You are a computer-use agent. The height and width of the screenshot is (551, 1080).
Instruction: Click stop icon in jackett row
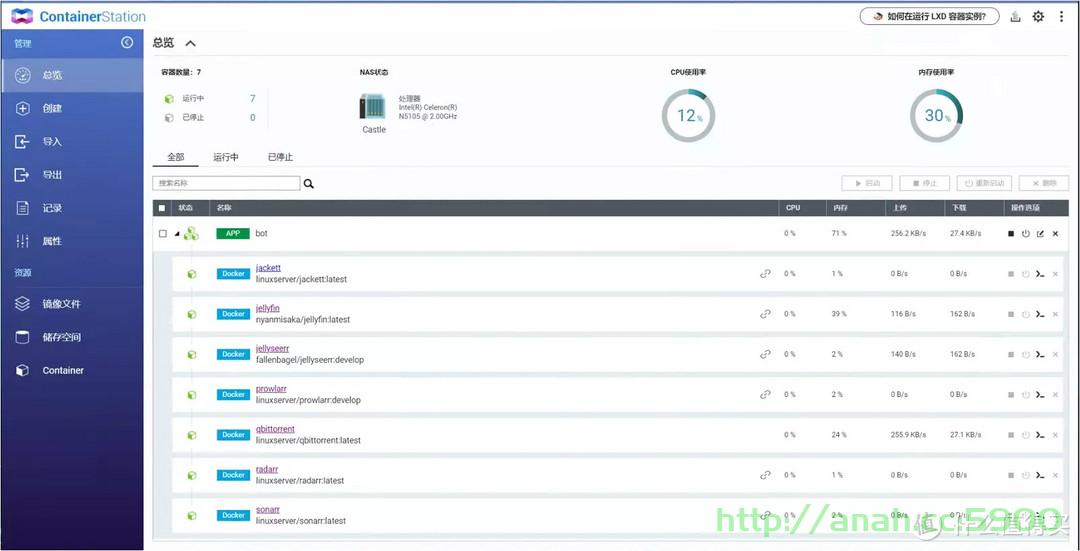click(1010, 274)
